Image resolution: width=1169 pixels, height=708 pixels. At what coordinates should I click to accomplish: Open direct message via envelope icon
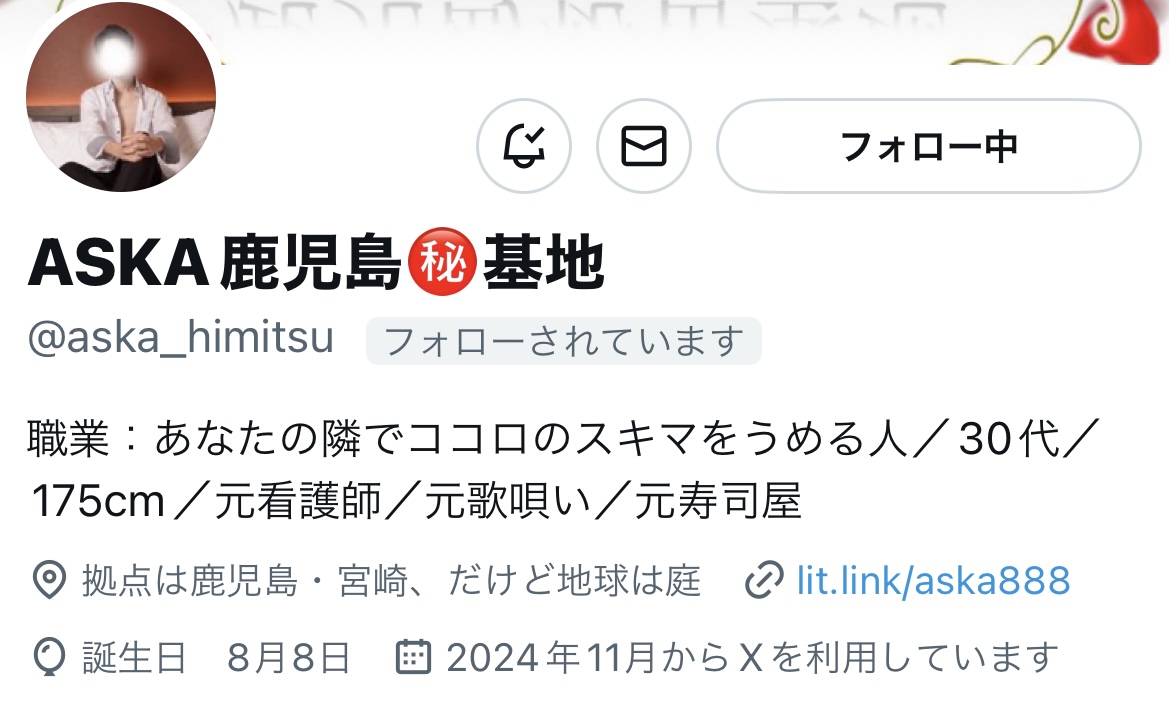pyautogui.click(x=644, y=146)
